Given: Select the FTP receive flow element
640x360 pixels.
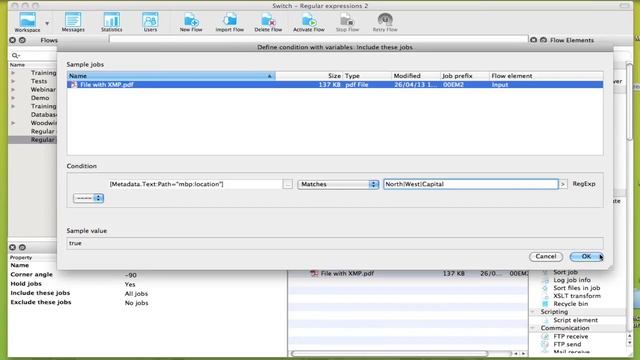Looking at the screenshot, I should coord(571,337).
